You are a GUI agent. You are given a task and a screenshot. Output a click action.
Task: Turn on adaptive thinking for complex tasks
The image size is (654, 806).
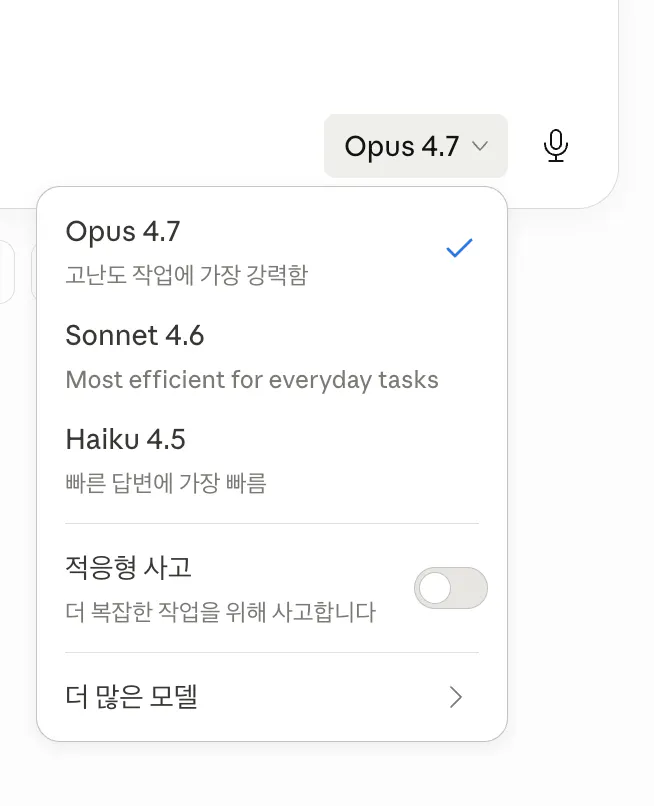pyautogui.click(x=450, y=588)
